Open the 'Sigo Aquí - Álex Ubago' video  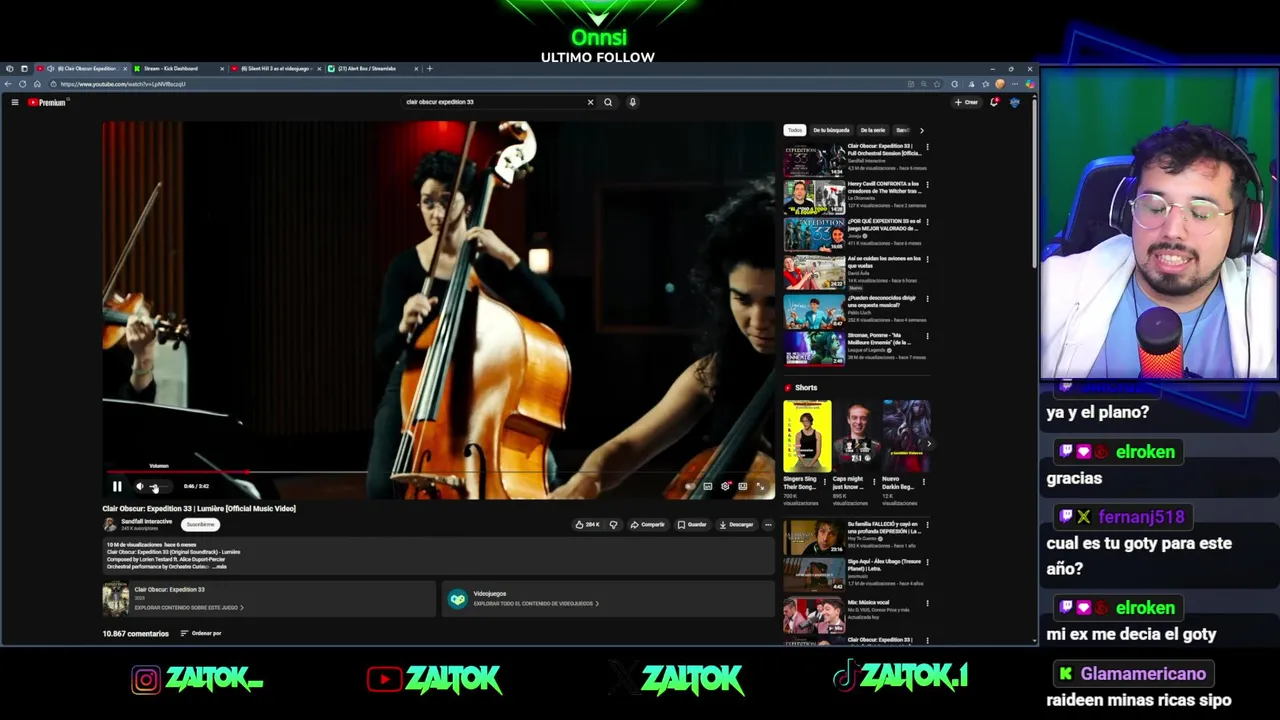pos(814,574)
